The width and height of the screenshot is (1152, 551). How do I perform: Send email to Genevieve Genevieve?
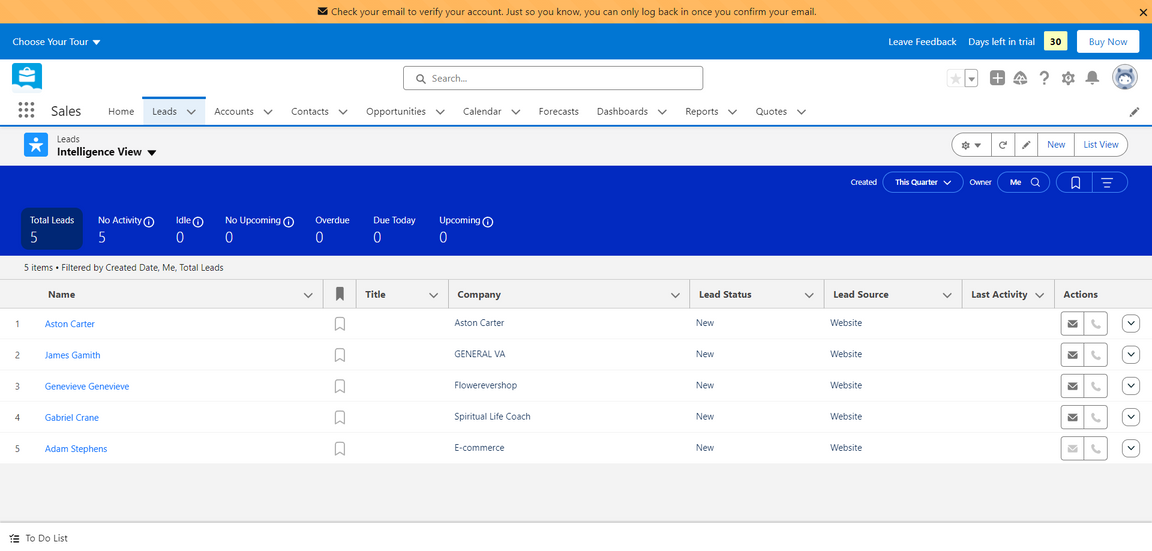pyautogui.click(x=1073, y=386)
